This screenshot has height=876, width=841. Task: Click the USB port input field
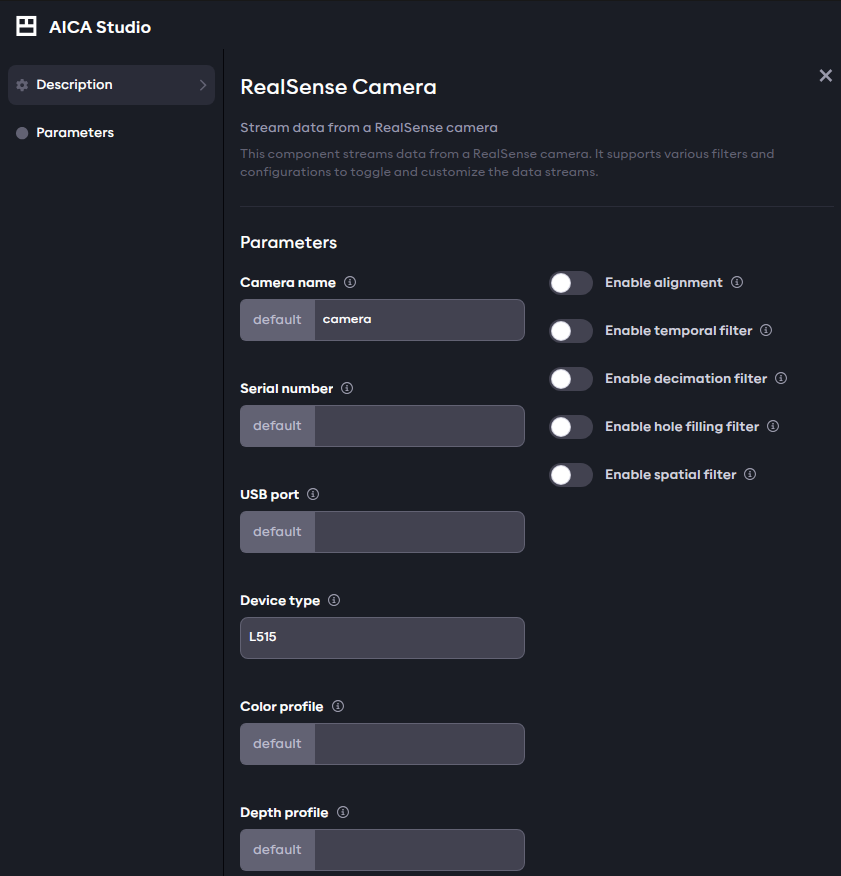419,532
